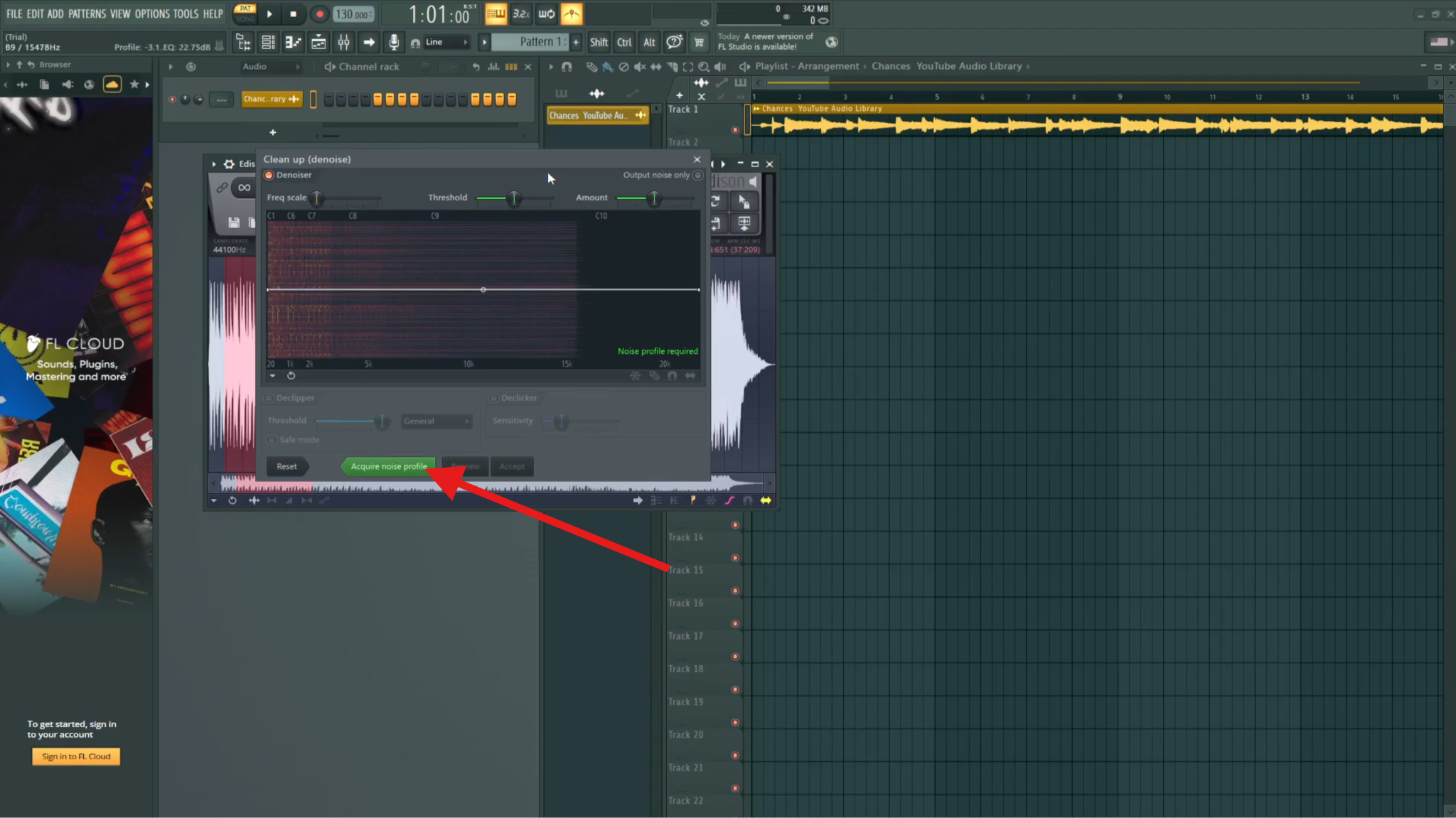Open the Channel rack panel icon
This screenshot has width=1456, height=818.
point(268,42)
